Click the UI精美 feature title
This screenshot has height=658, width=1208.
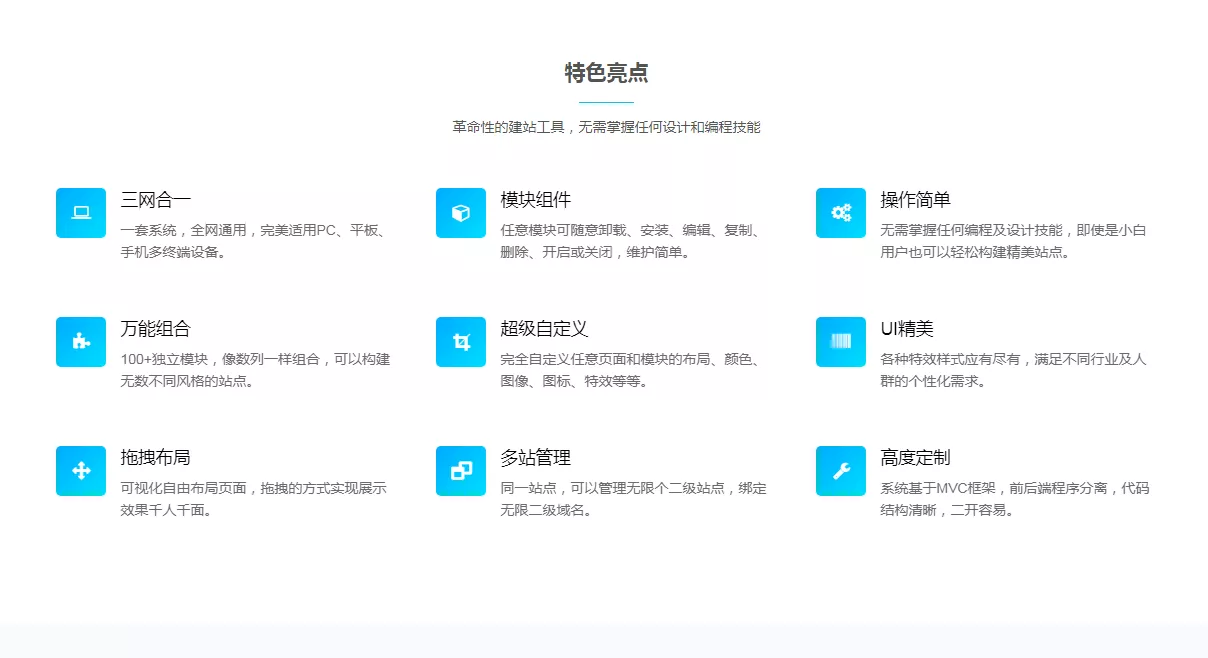(907, 329)
